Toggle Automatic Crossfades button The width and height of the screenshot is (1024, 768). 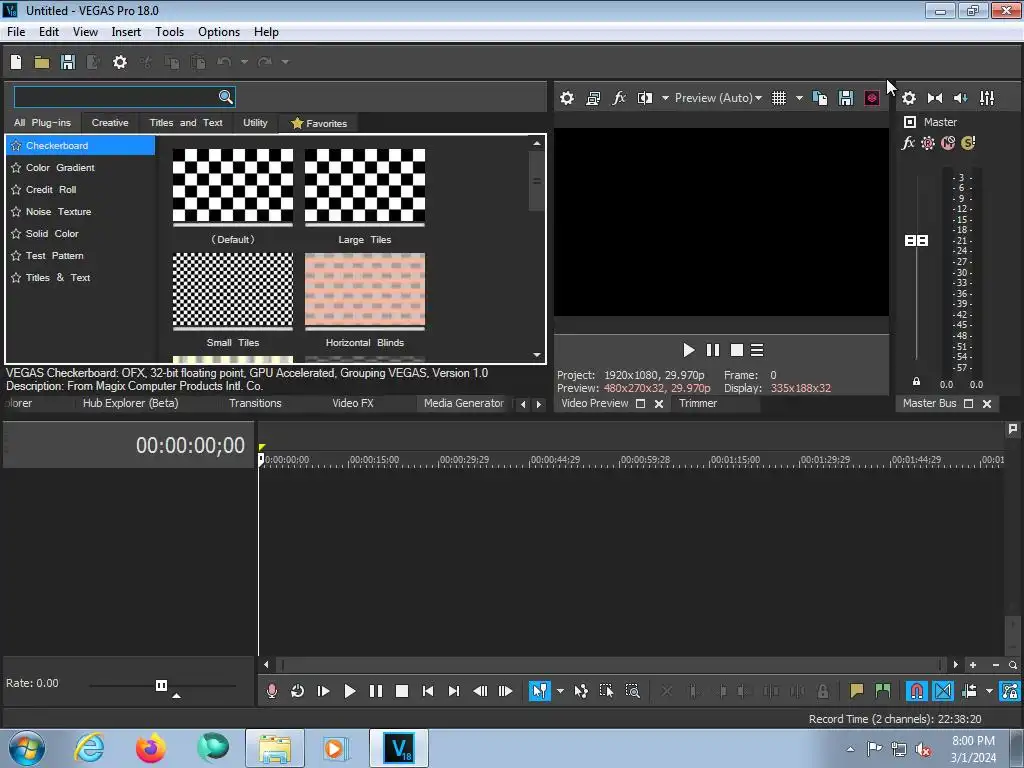coord(943,691)
